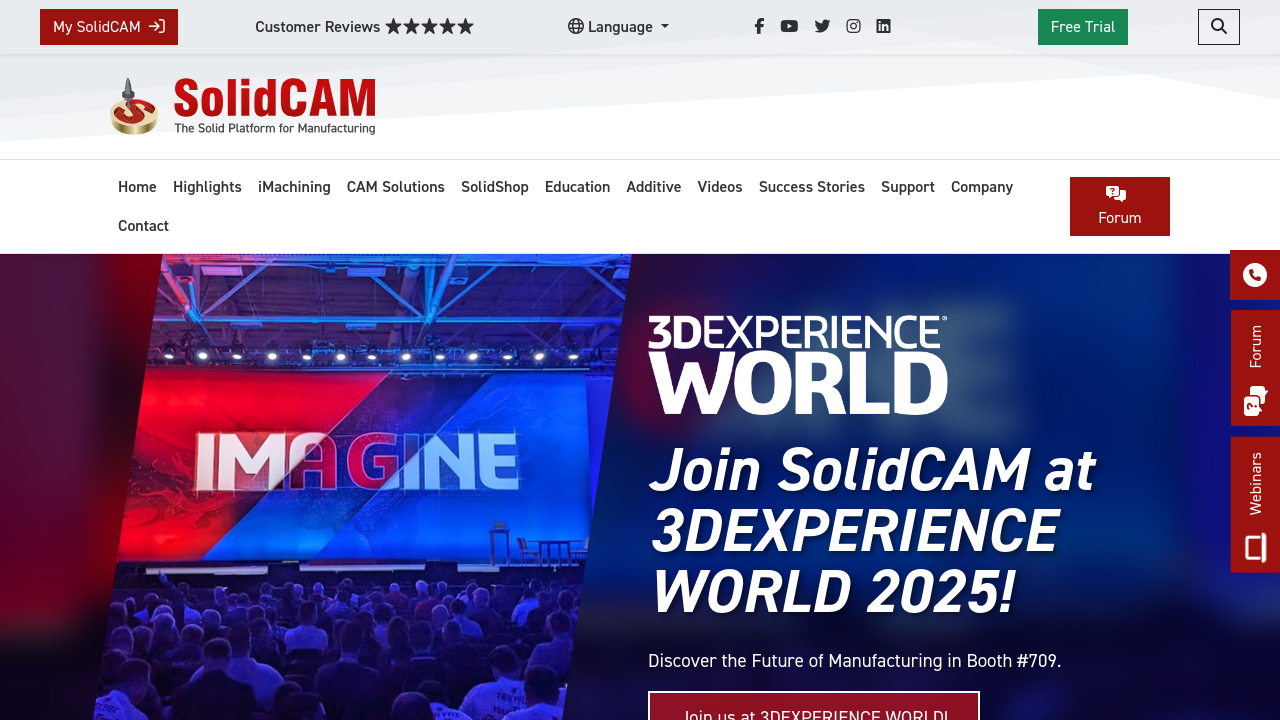1280x720 pixels.
Task: Click the Free Trial button
Action: (1083, 27)
